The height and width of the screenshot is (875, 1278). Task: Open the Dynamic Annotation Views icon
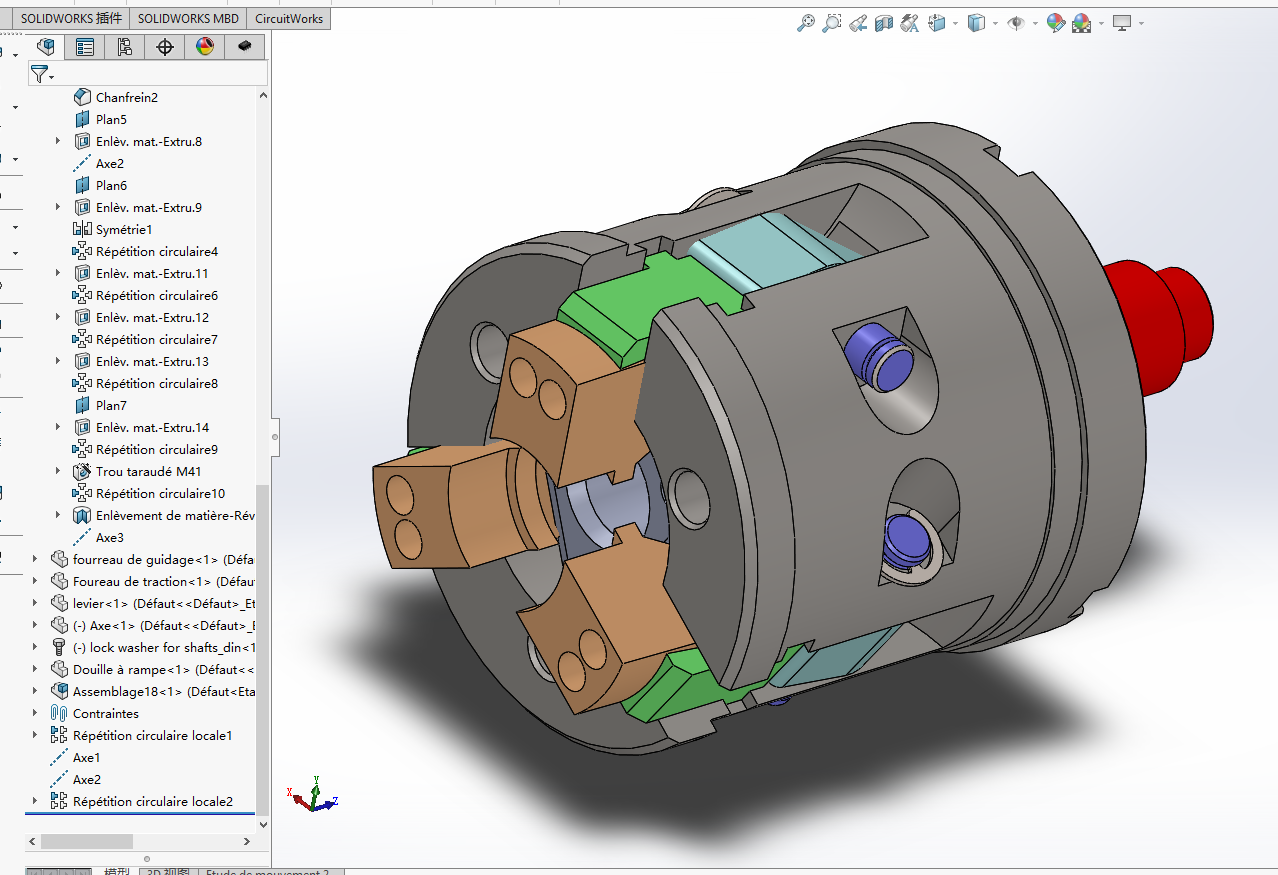click(910, 23)
